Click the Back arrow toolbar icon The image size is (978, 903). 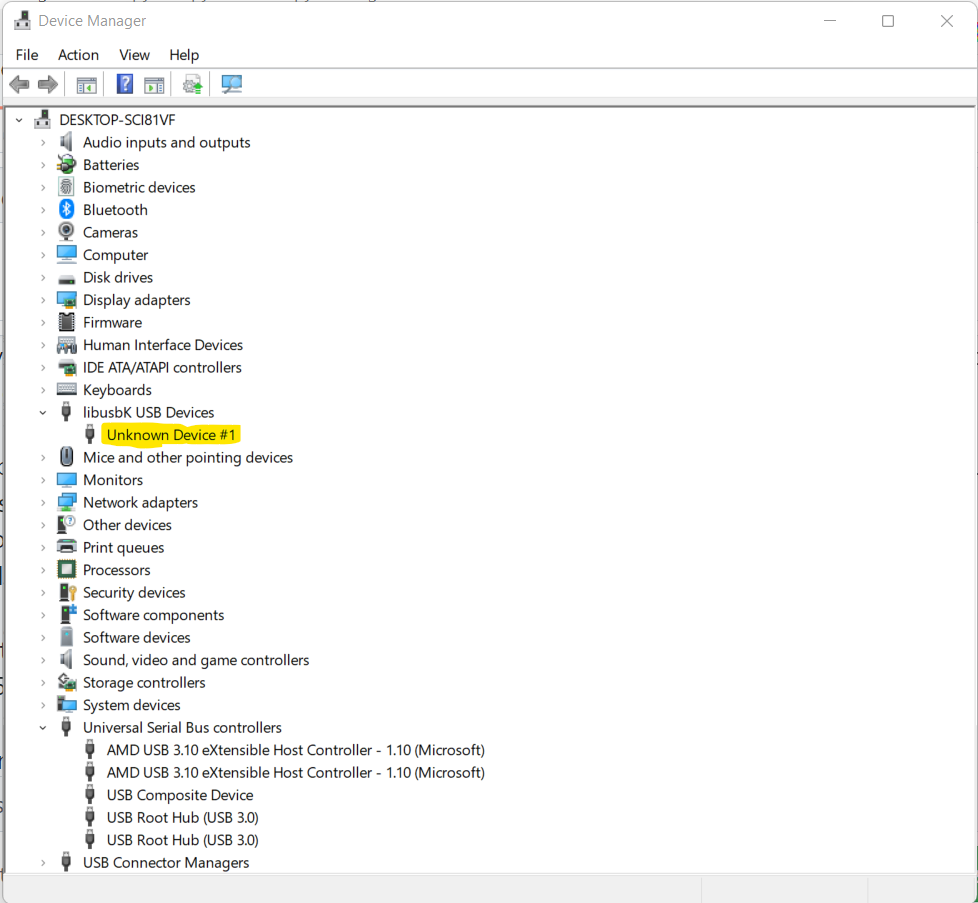(x=19, y=84)
